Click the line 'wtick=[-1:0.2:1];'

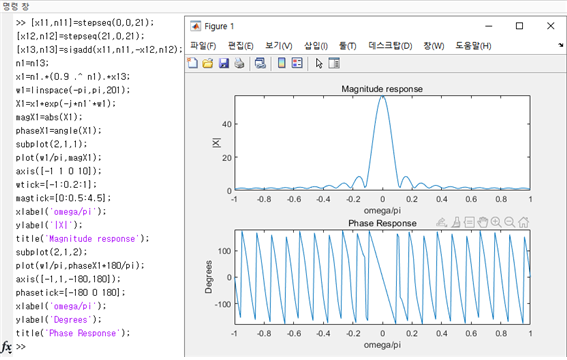56,185
